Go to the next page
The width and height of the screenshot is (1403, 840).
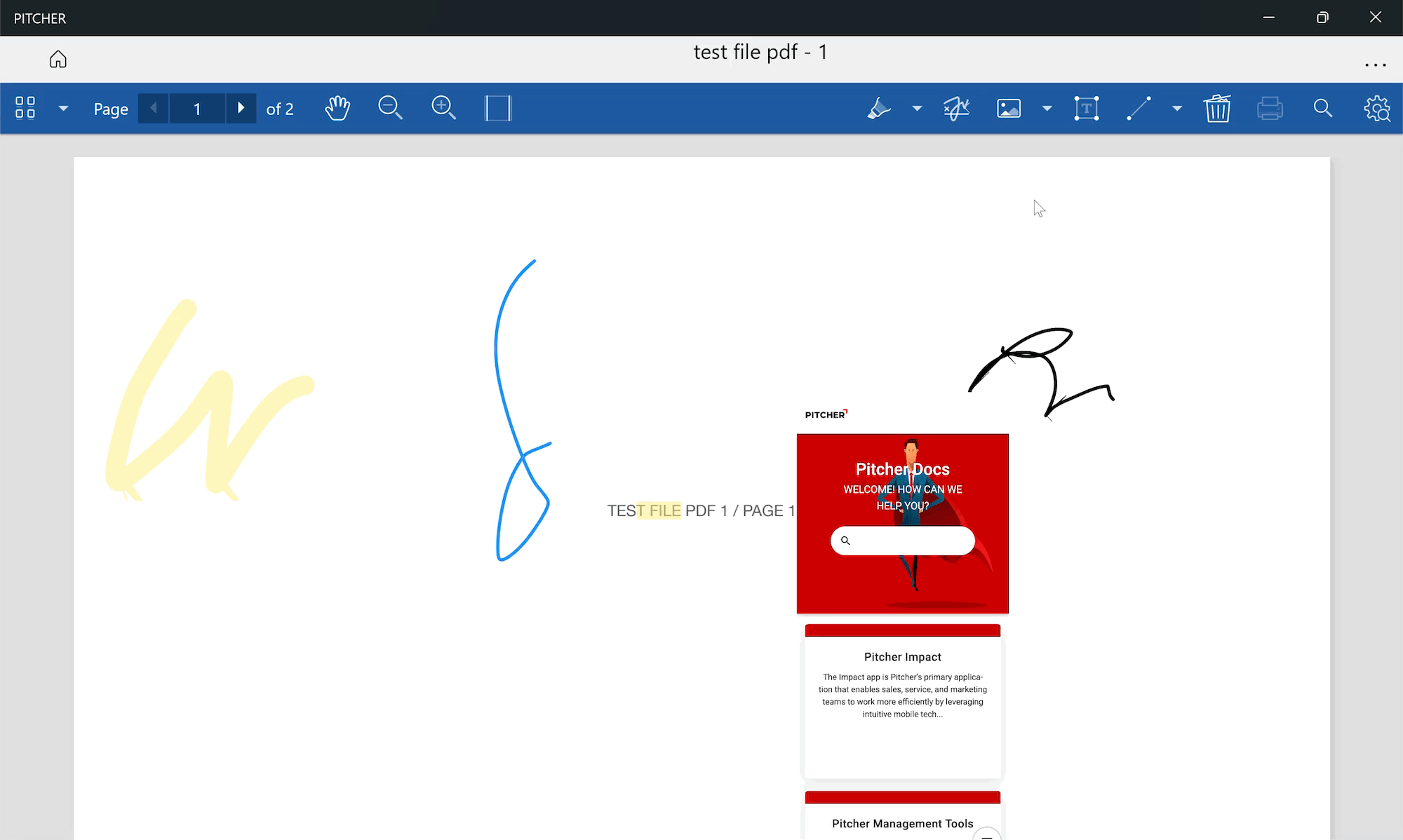241,108
